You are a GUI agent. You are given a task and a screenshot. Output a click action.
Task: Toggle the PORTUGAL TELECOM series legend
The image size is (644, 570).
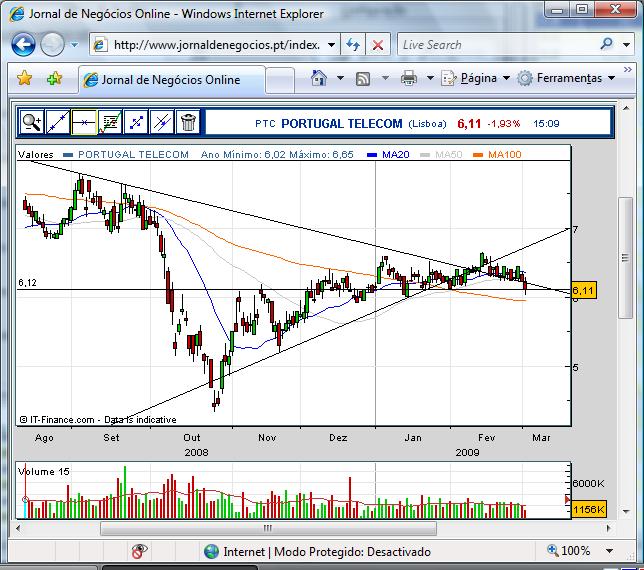(126, 155)
